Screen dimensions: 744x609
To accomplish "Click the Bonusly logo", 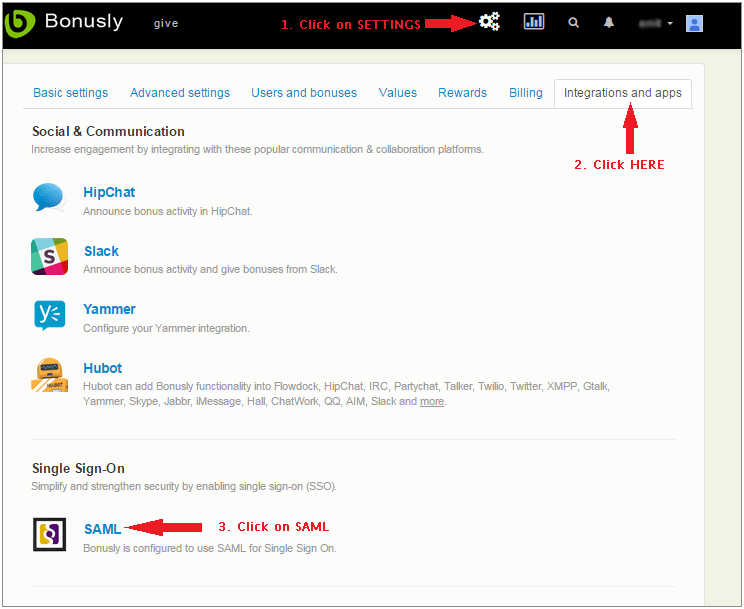I will (19, 23).
